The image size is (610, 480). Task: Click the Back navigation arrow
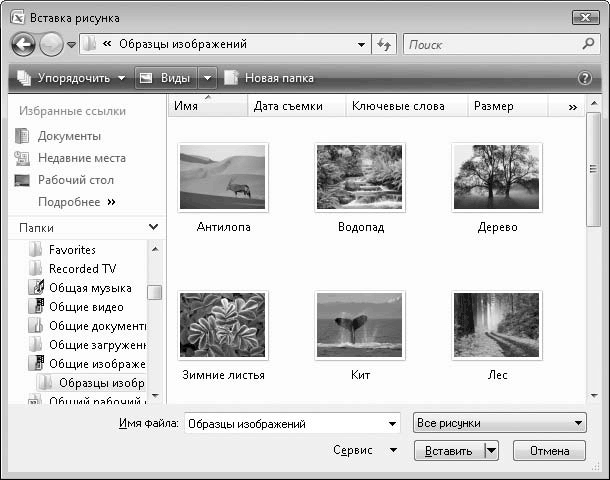point(23,44)
